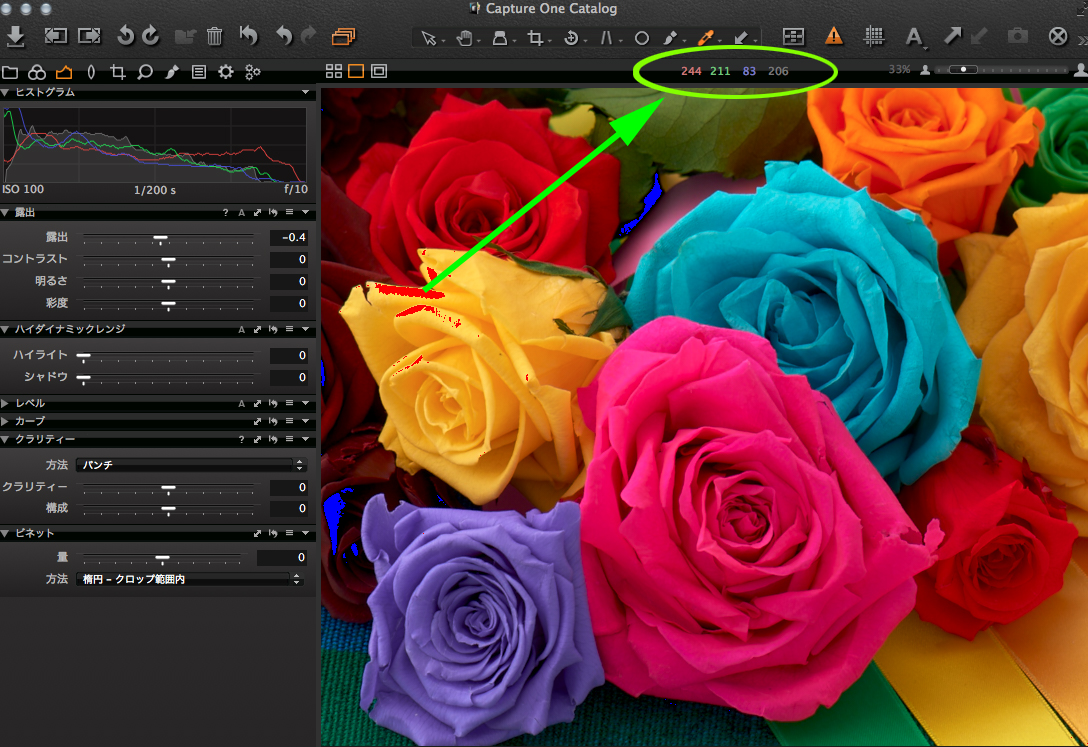This screenshot has width=1088, height=747.
Task: Click the trash delete icon
Action: coord(214,36)
